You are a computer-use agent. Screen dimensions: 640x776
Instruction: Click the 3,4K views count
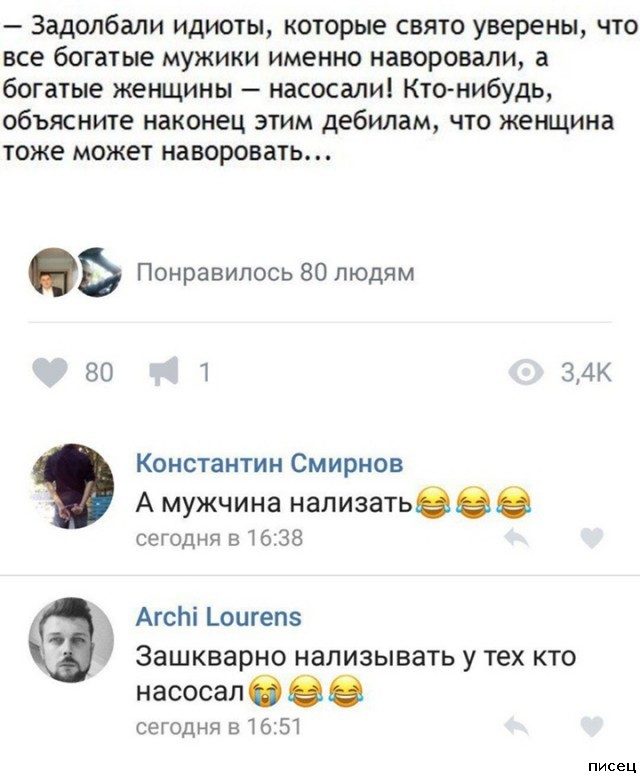pos(586,373)
